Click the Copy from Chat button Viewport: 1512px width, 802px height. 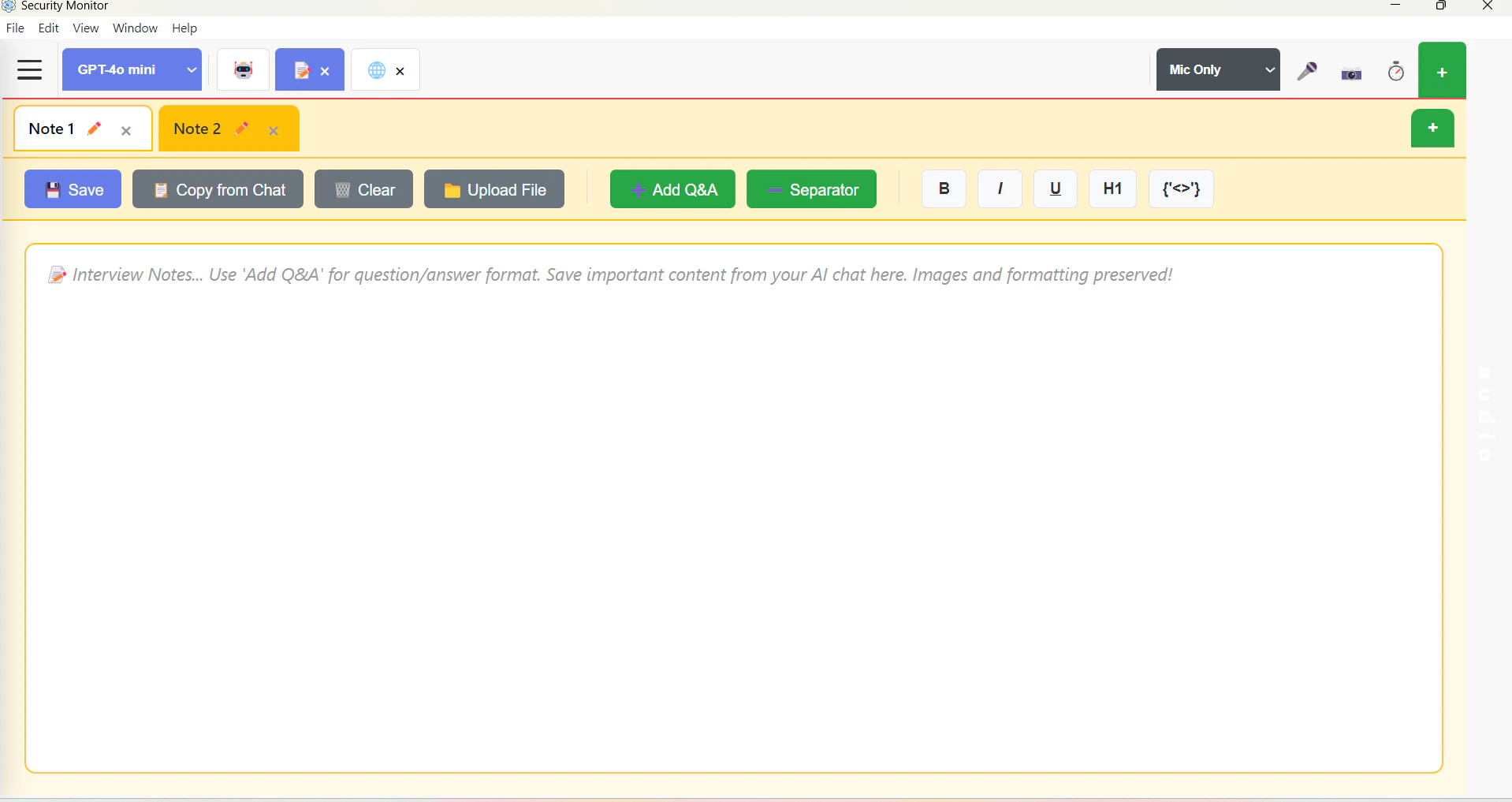218,188
